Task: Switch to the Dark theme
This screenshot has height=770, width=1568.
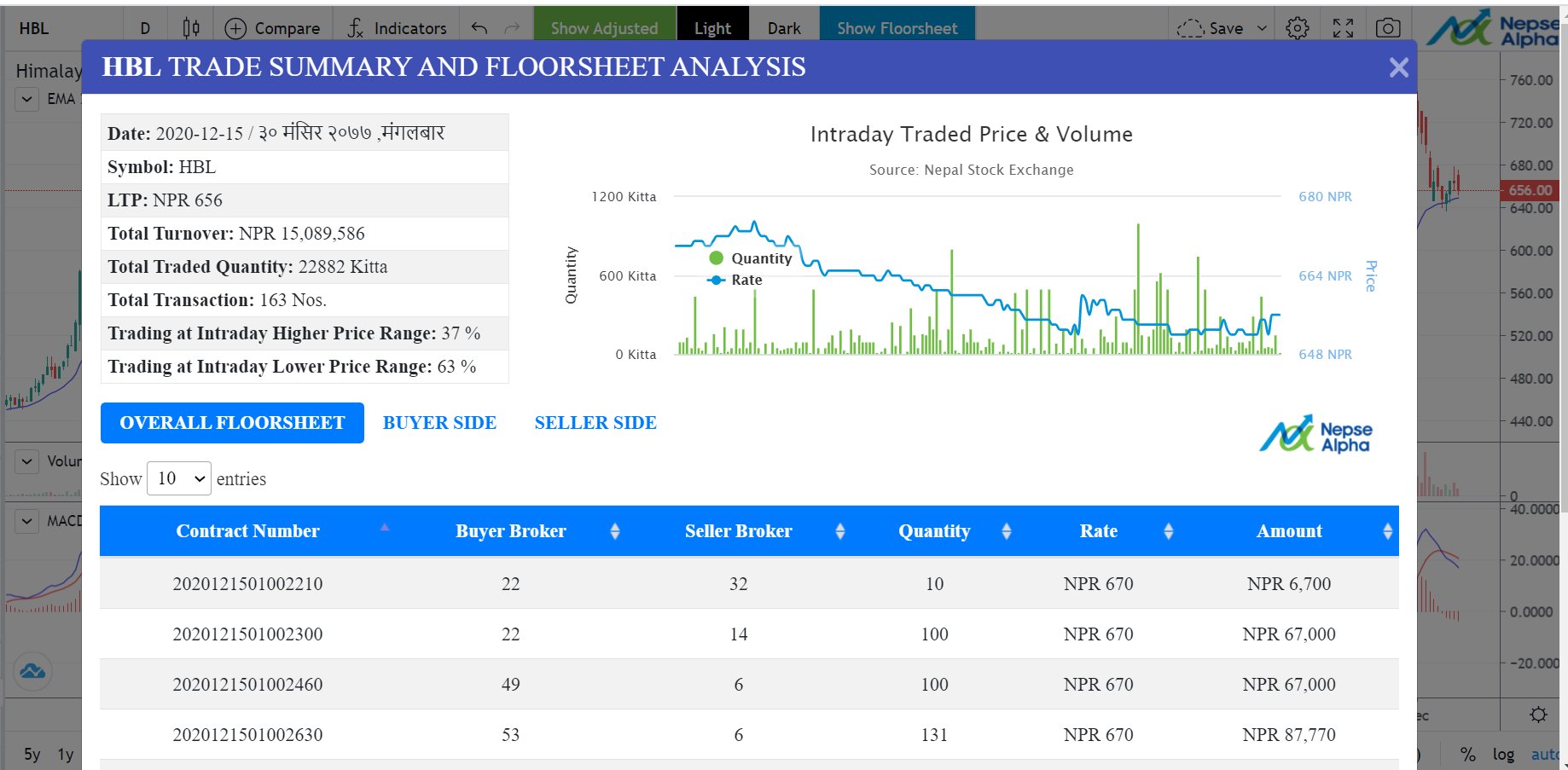Action: pyautogui.click(x=784, y=28)
